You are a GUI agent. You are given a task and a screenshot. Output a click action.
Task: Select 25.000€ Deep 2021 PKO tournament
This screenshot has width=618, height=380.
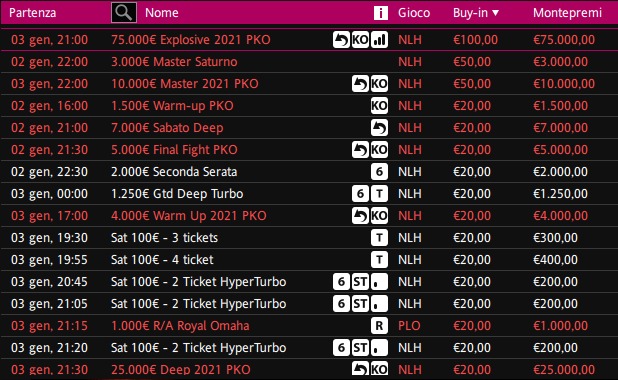pyautogui.click(x=181, y=369)
